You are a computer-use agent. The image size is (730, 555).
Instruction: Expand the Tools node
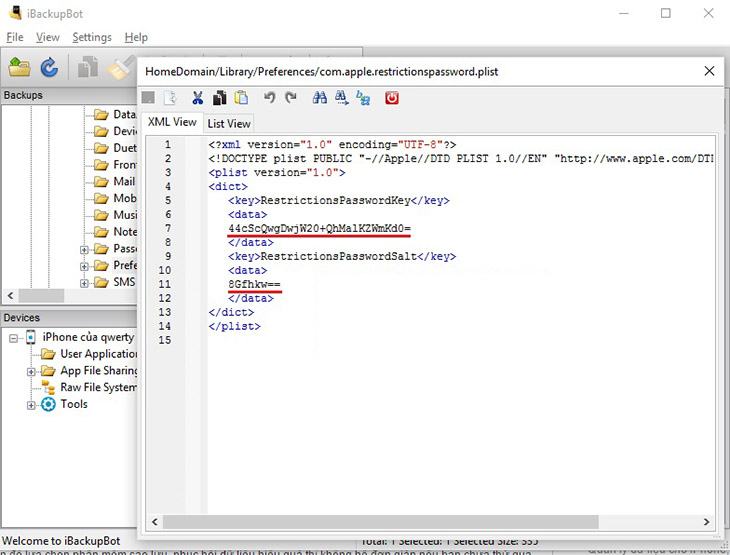[31, 405]
